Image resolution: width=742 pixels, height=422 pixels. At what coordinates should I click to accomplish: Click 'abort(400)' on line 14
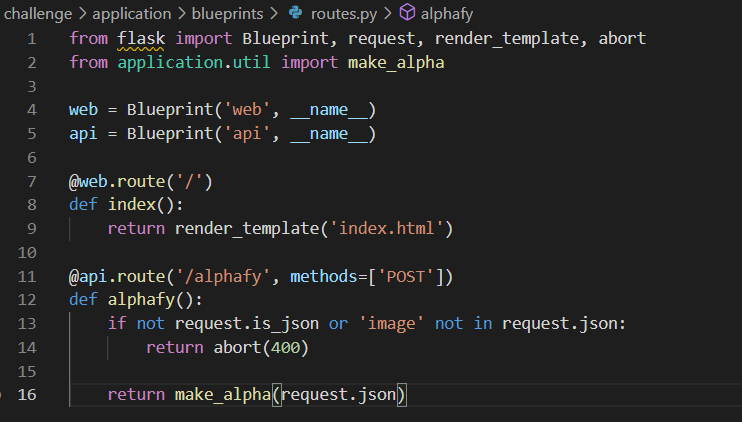(261, 348)
